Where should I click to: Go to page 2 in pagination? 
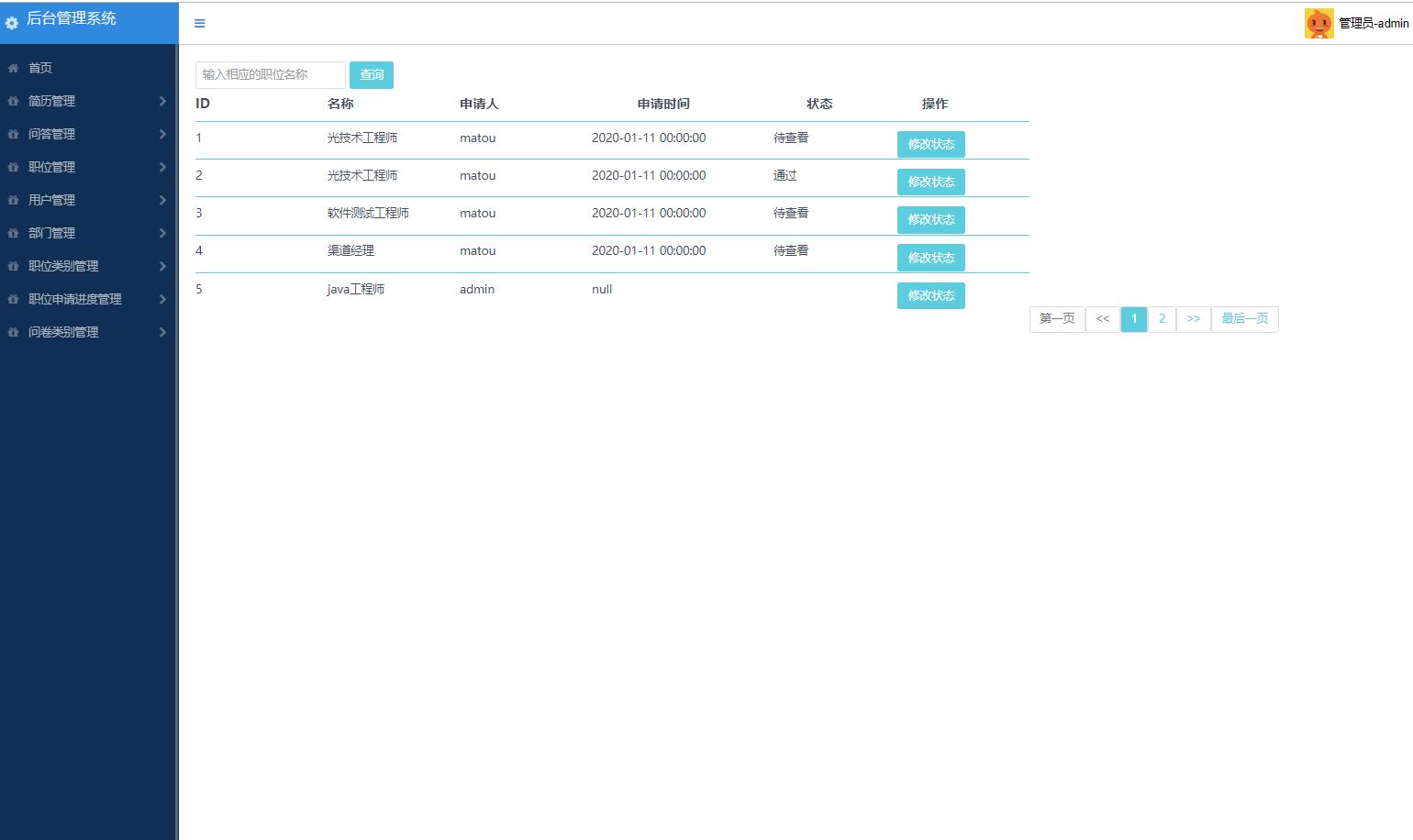click(1162, 319)
